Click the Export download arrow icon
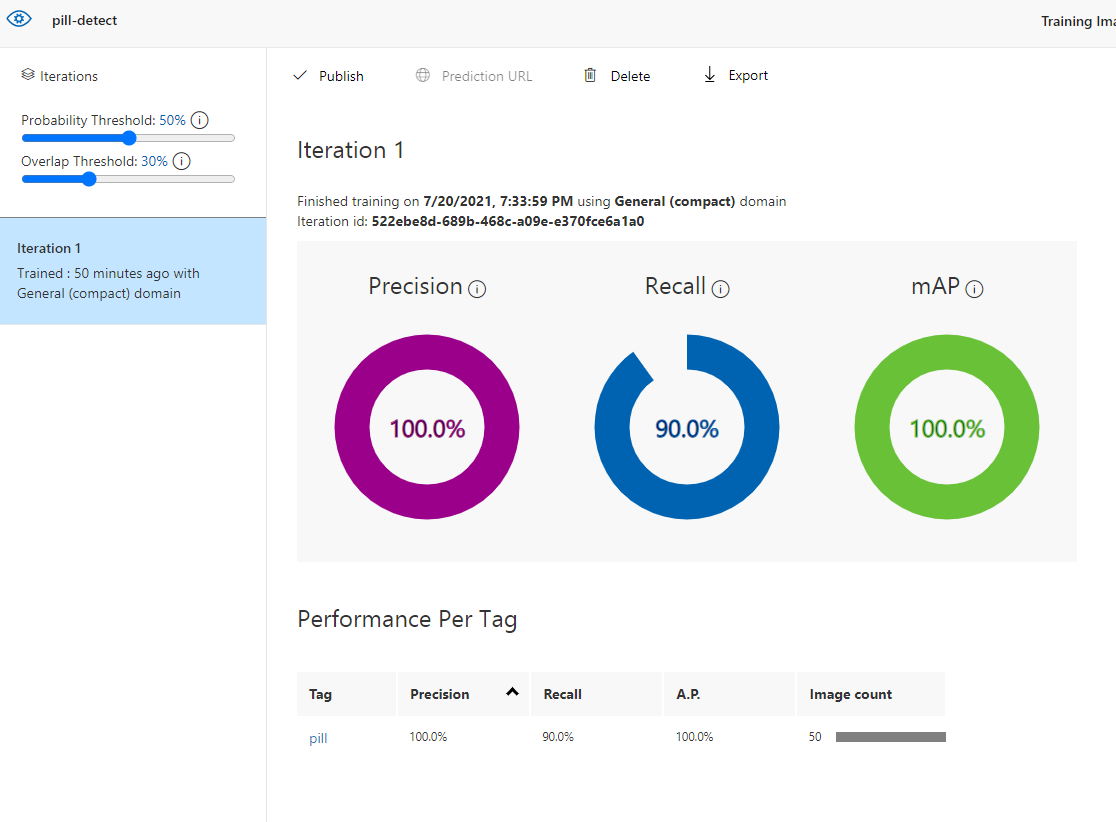 (710, 75)
